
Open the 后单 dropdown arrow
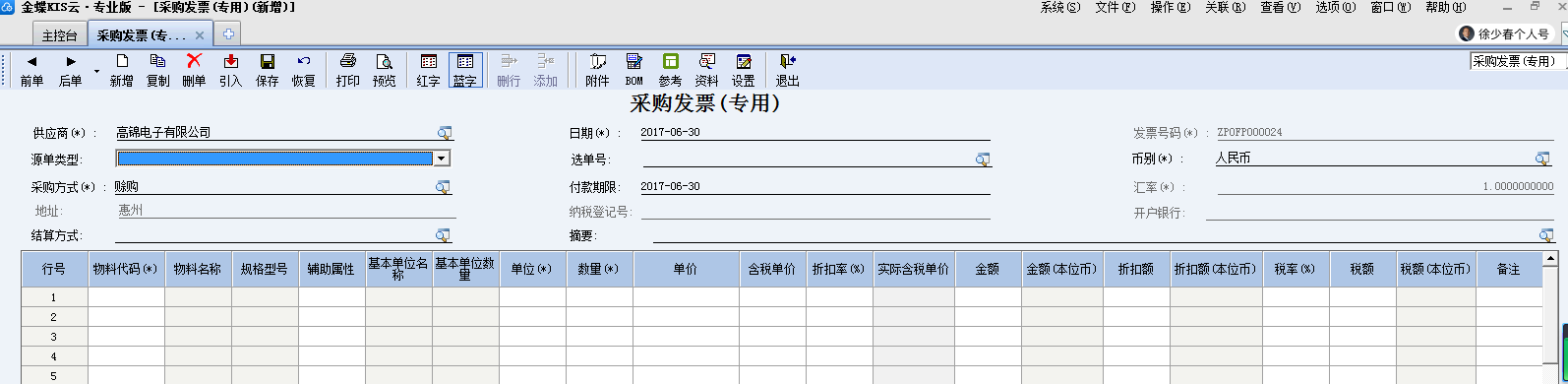(96, 71)
